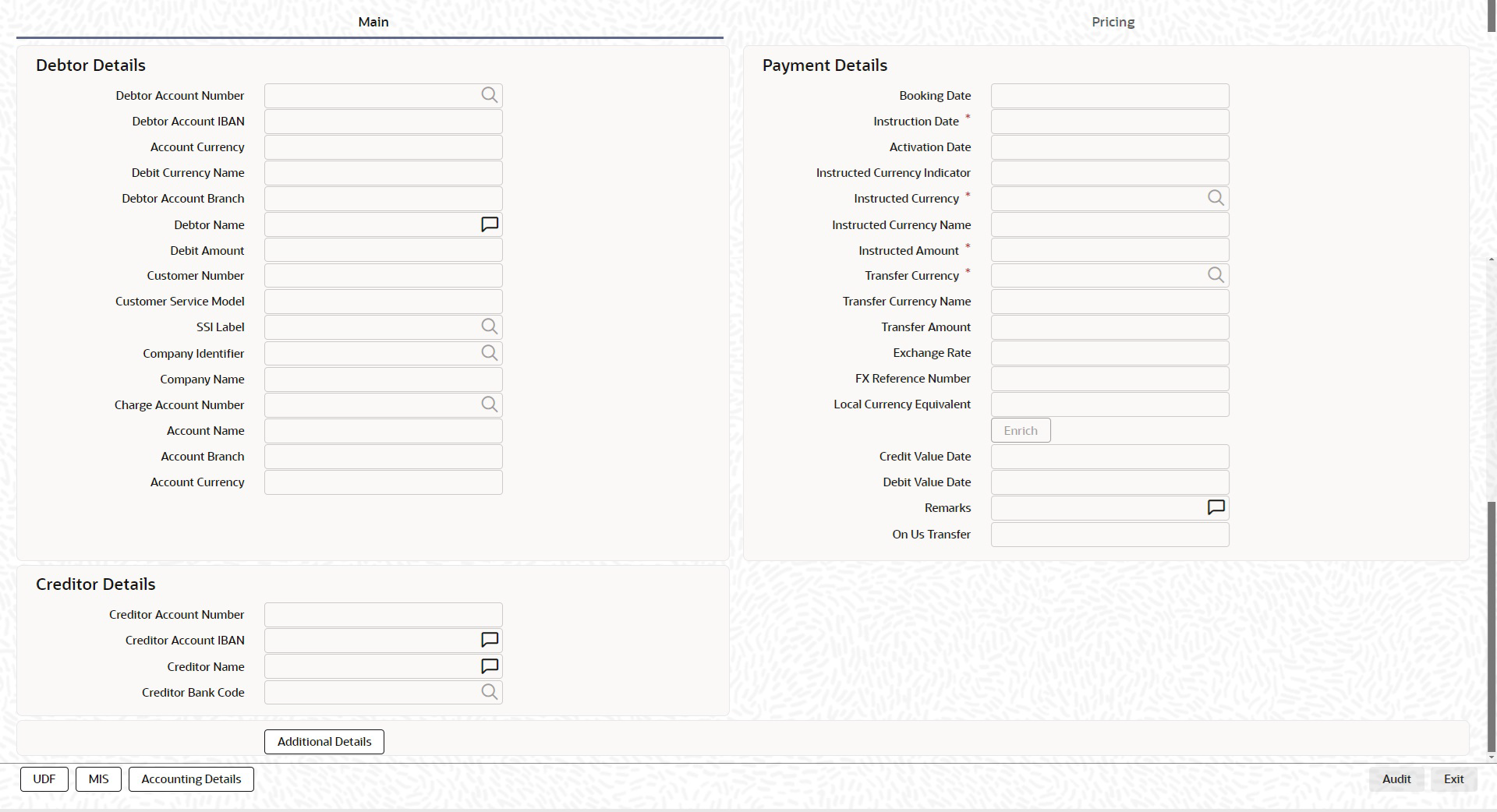This screenshot has height=812, width=1497.
Task: Click the Audit button
Action: click(x=1396, y=778)
